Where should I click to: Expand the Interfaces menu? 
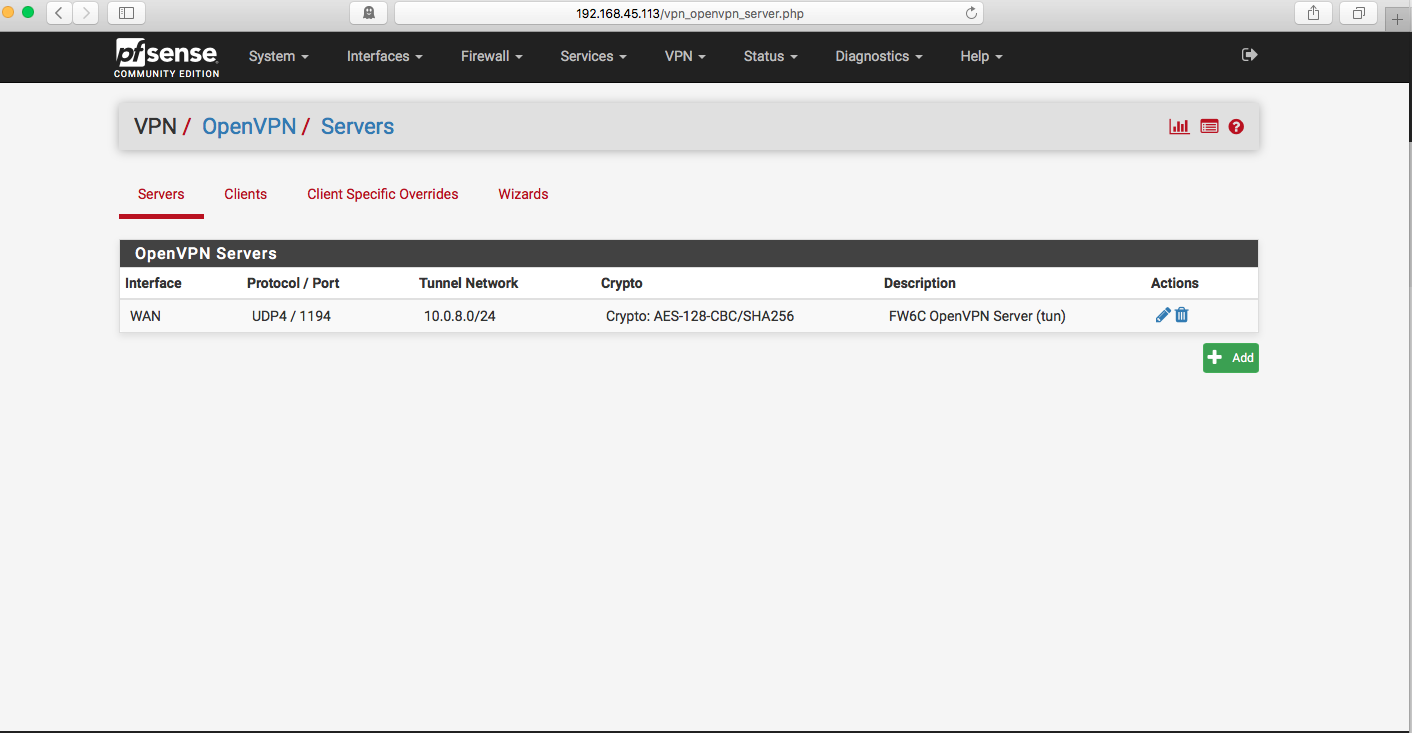pos(385,56)
